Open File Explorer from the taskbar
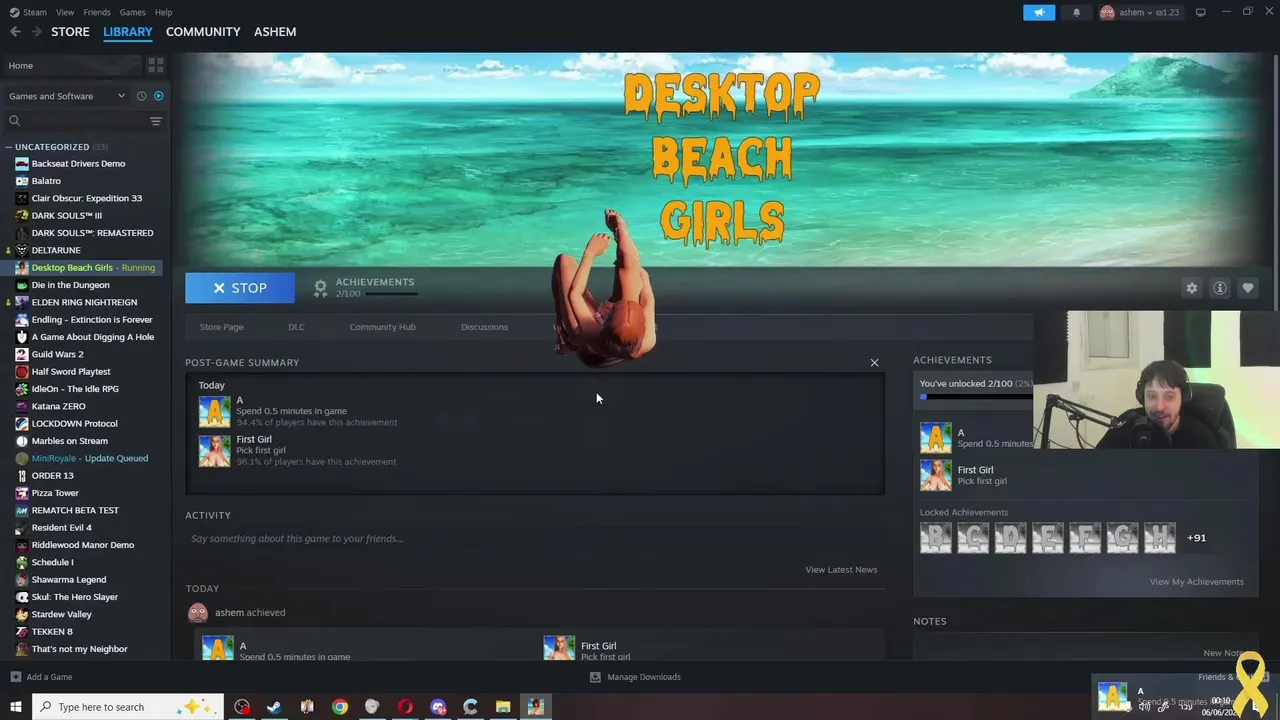Image resolution: width=1280 pixels, height=720 pixels. (x=503, y=707)
